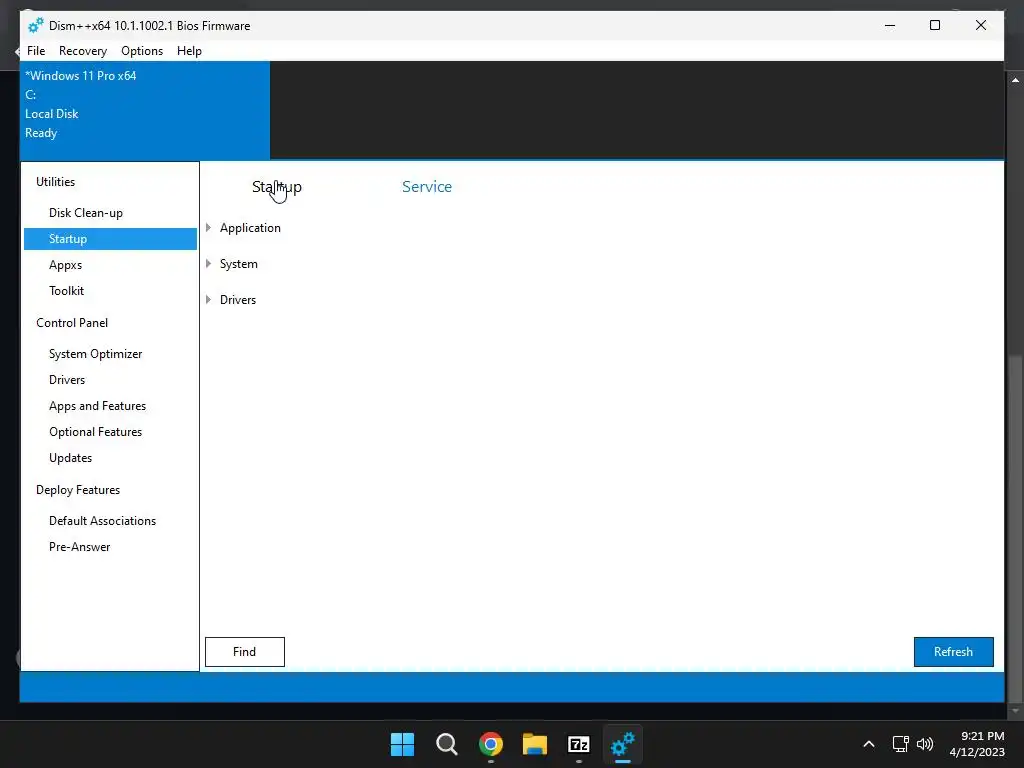The height and width of the screenshot is (768, 1024).
Task: Click the Application group label
Action: click(x=250, y=228)
